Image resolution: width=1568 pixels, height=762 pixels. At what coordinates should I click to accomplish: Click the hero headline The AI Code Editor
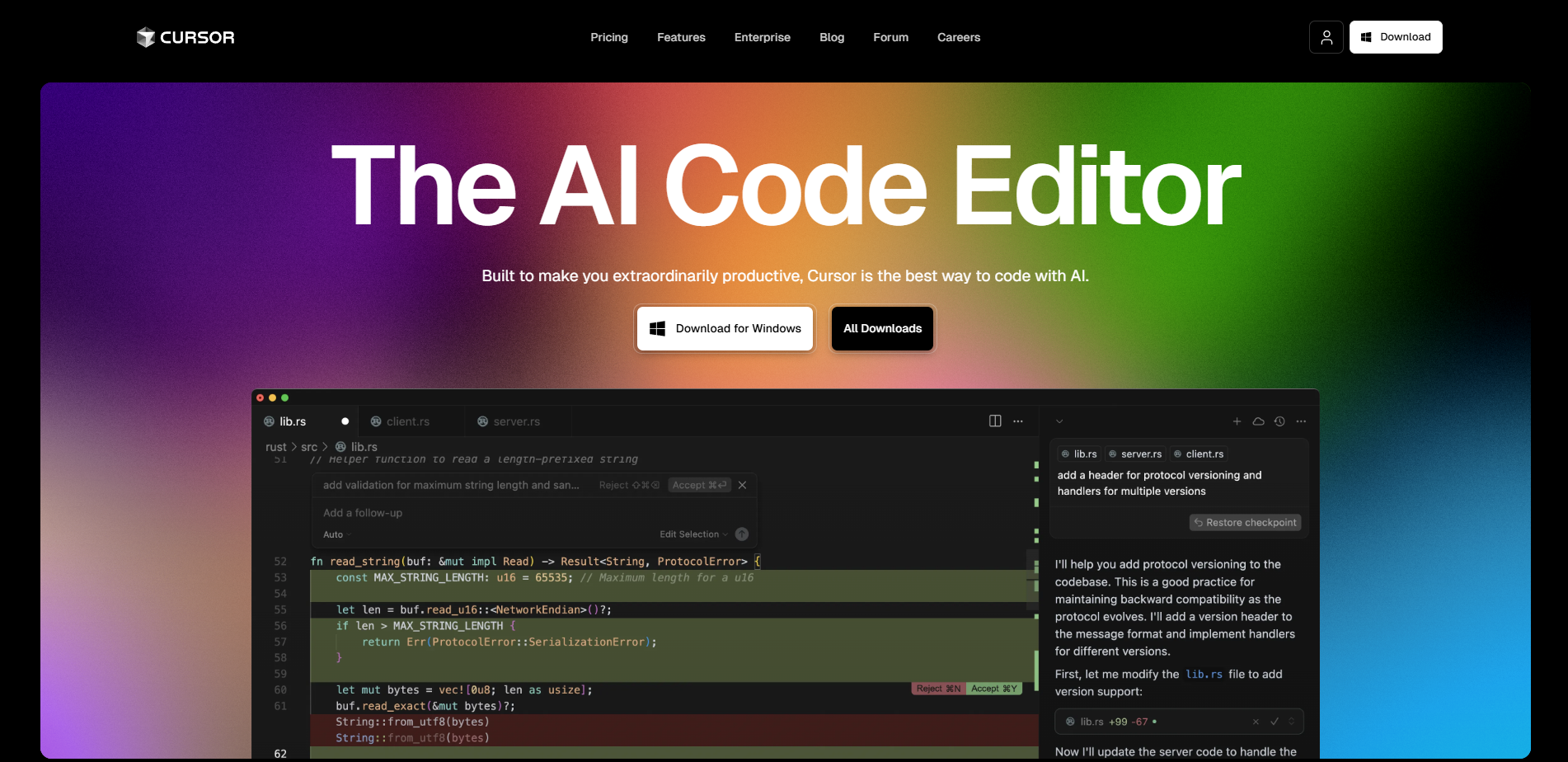pos(786,186)
